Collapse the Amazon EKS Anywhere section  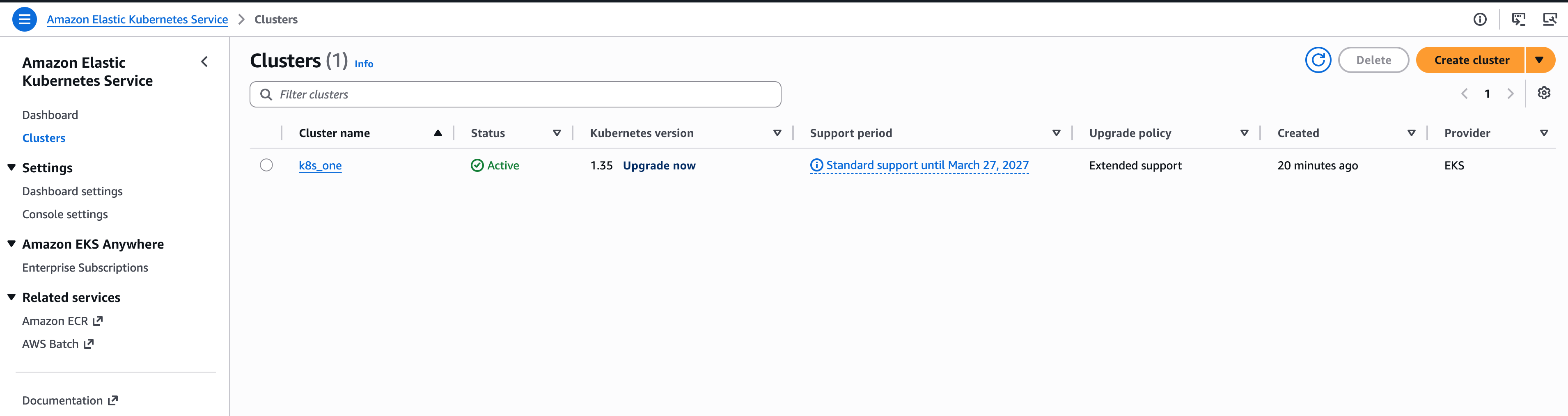point(11,244)
